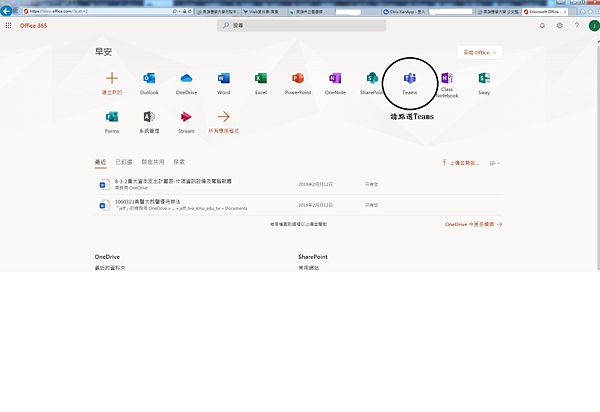Open the list view options dropdown
The image size is (600, 412).
tap(495, 161)
